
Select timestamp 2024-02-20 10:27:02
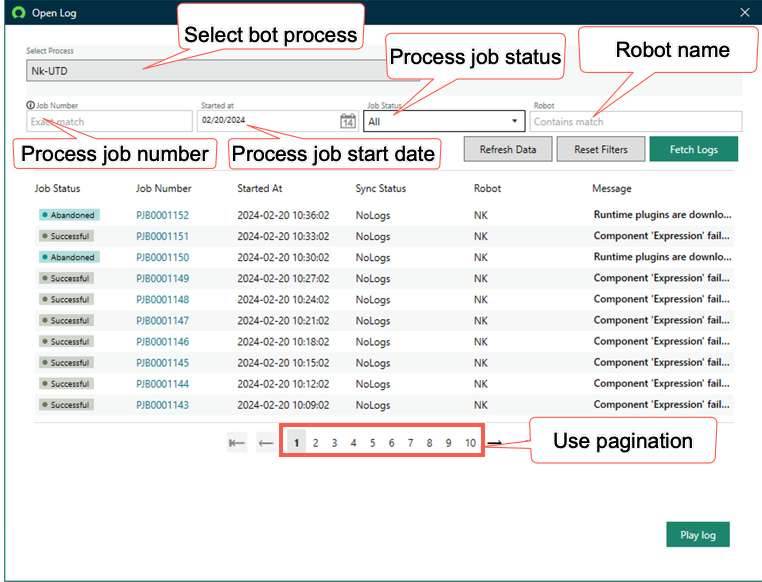[x=283, y=278]
